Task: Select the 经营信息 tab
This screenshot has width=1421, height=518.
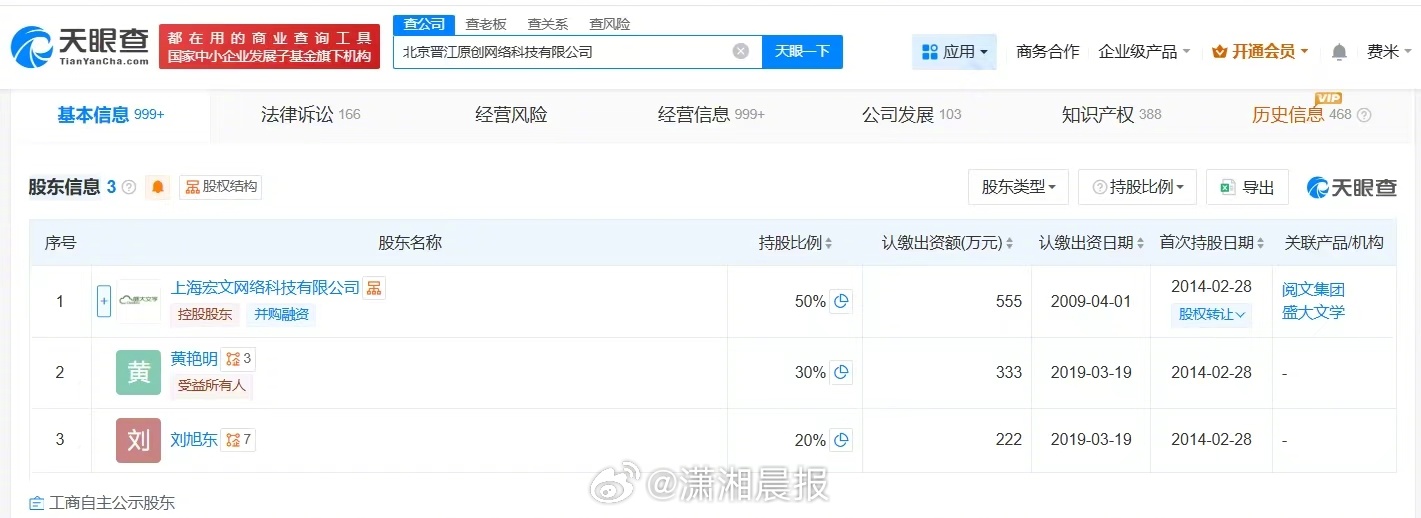Action: coord(711,115)
